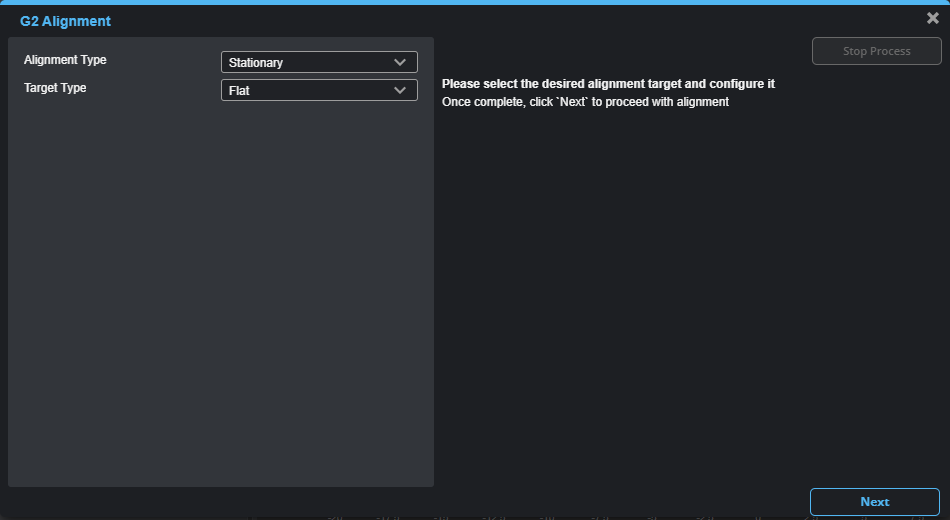Close the G2 Alignment dialog
The height and width of the screenshot is (520, 950).
pyautogui.click(x=932, y=18)
